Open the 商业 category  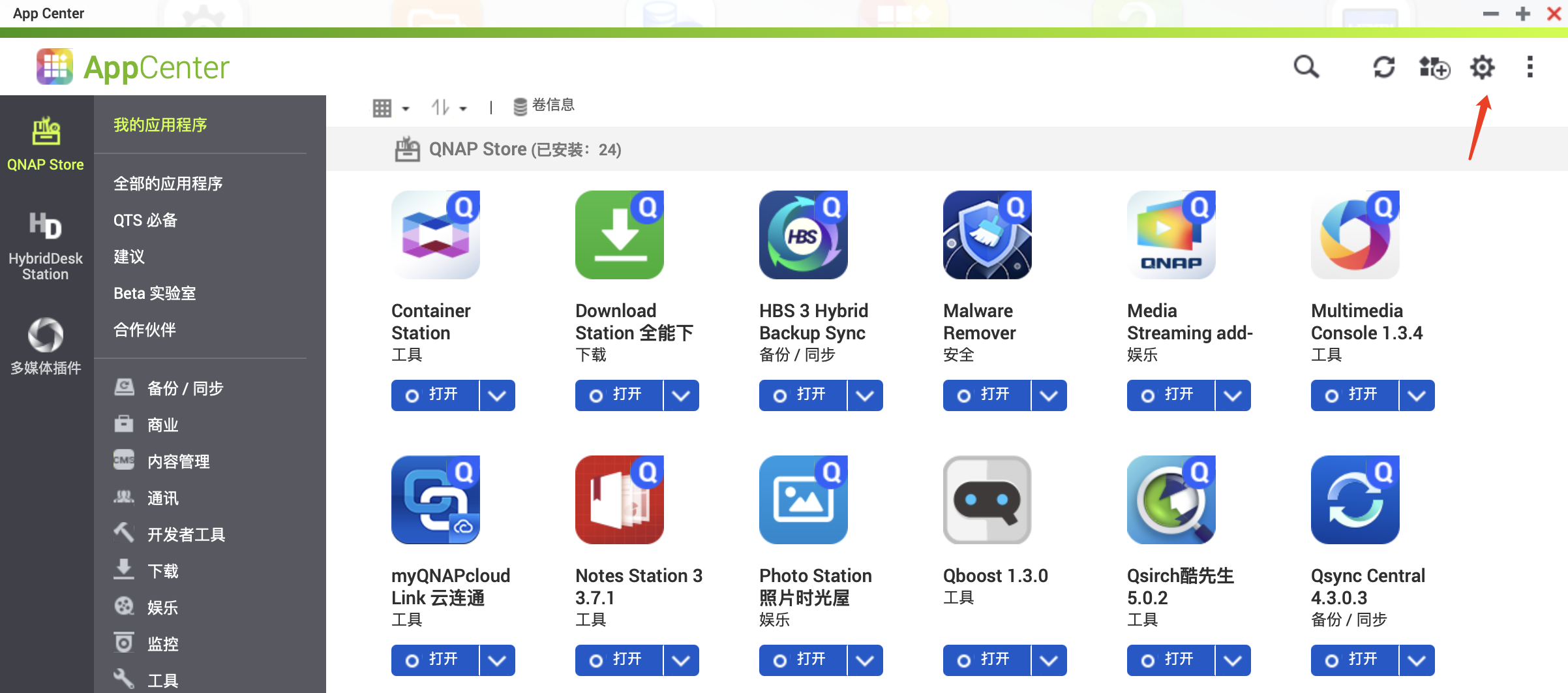(x=146, y=425)
